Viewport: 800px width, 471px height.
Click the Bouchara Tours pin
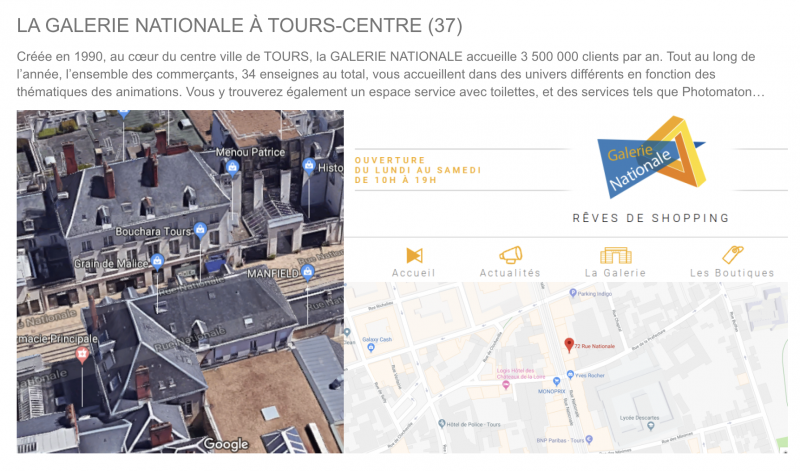click(x=201, y=230)
